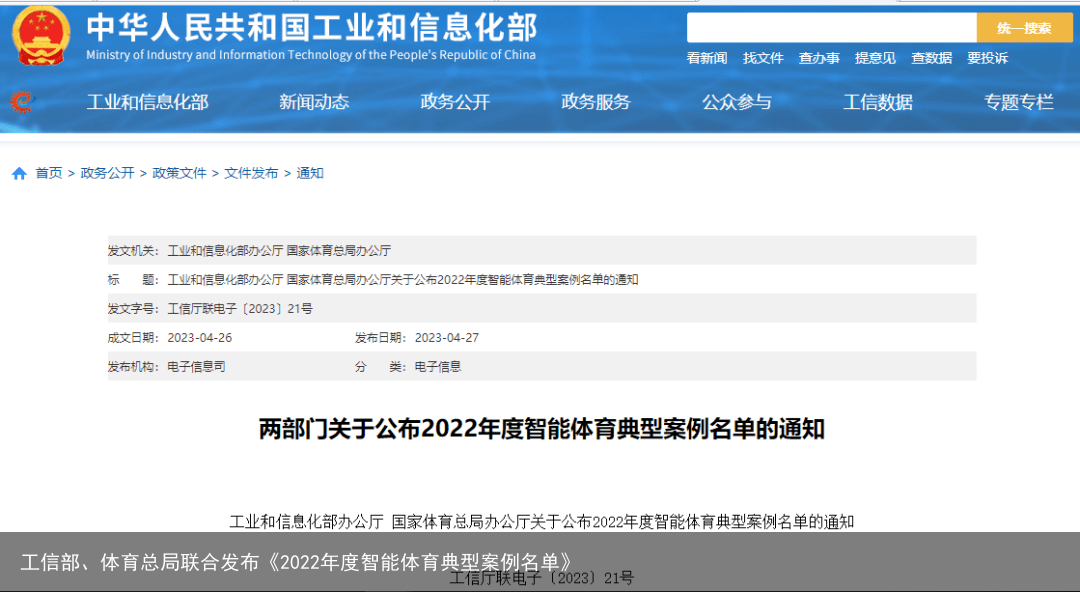
Task: Select 专题专栏 in the main navigation
Action: tap(1019, 102)
